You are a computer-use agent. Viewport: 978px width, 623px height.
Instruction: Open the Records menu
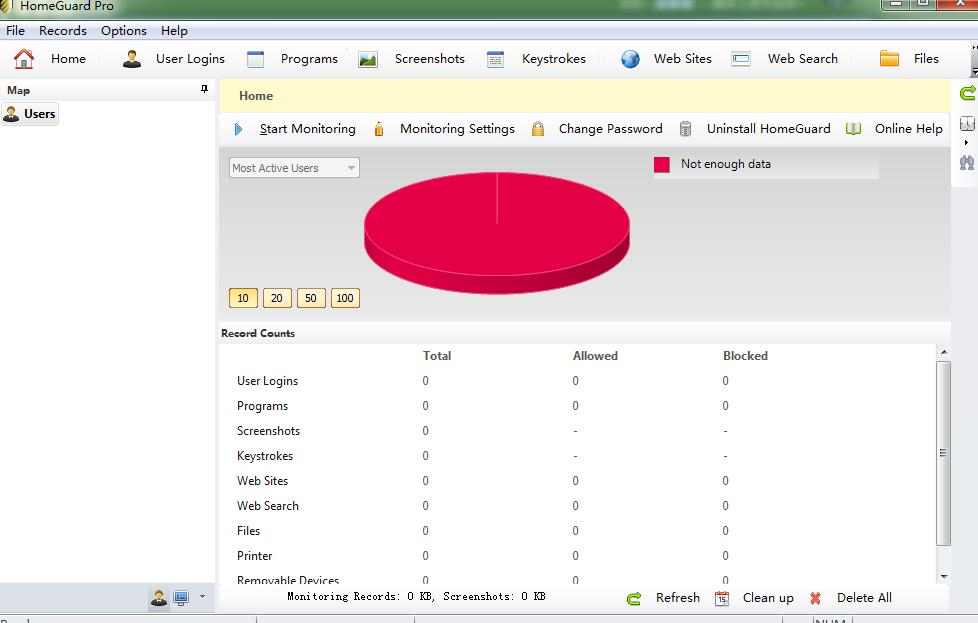[63, 31]
